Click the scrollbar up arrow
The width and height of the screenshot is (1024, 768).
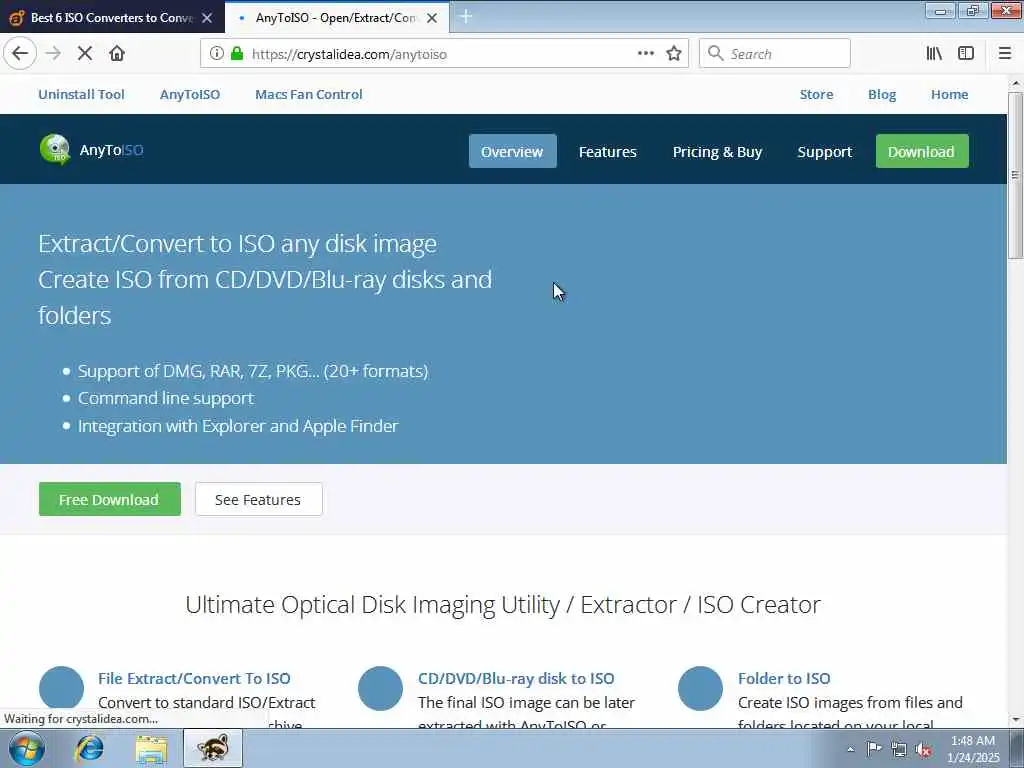(1016, 84)
